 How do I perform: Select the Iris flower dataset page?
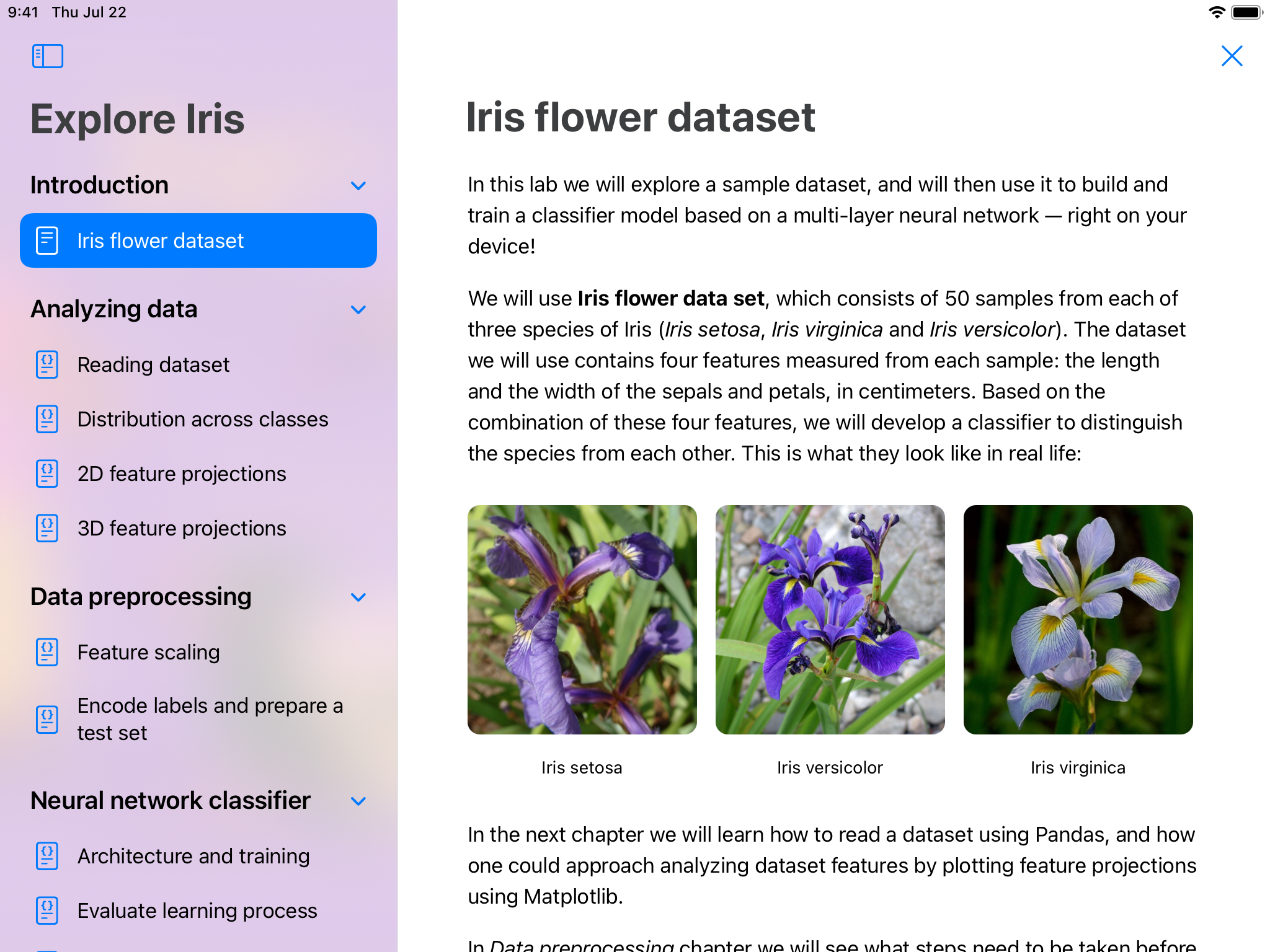(198, 240)
